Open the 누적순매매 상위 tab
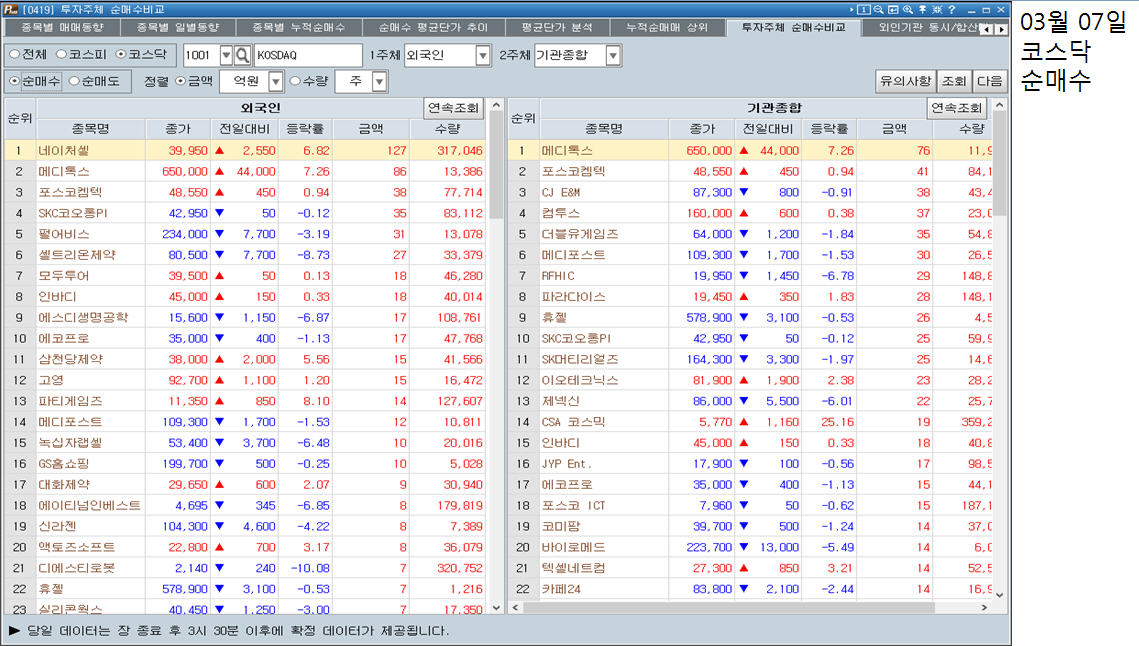 (x=667, y=28)
